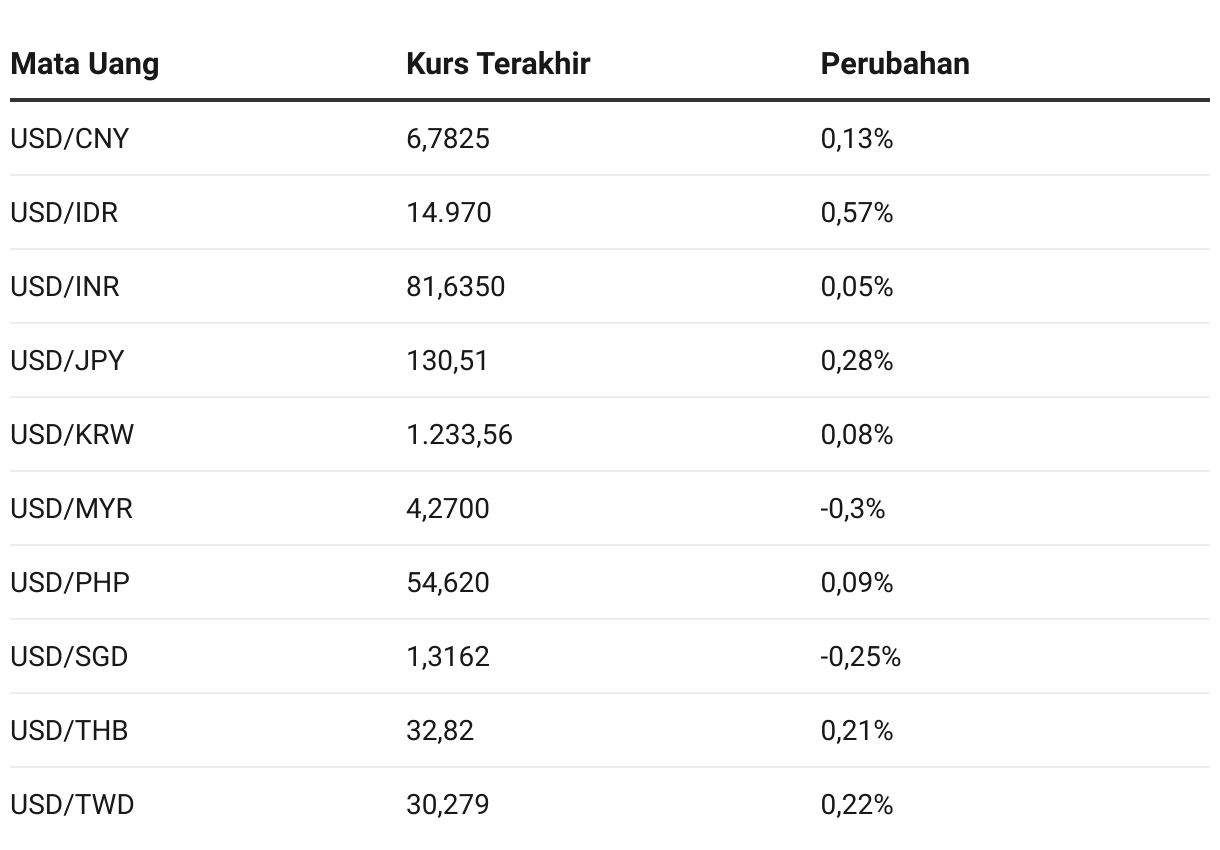Select the Perubahan column header
Image resolution: width=1220 pixels, height=850 pixels.
pyautogui.click(x=895, y=64)
